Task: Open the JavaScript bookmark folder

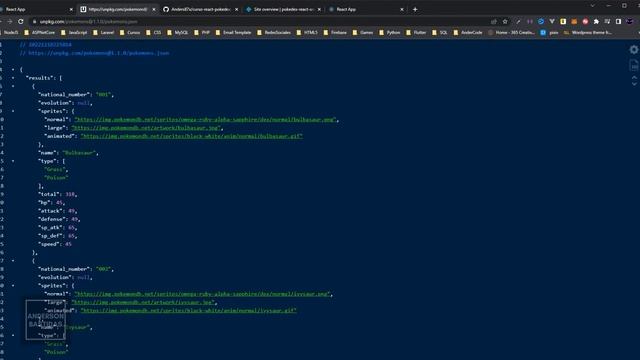Action: 74,32
